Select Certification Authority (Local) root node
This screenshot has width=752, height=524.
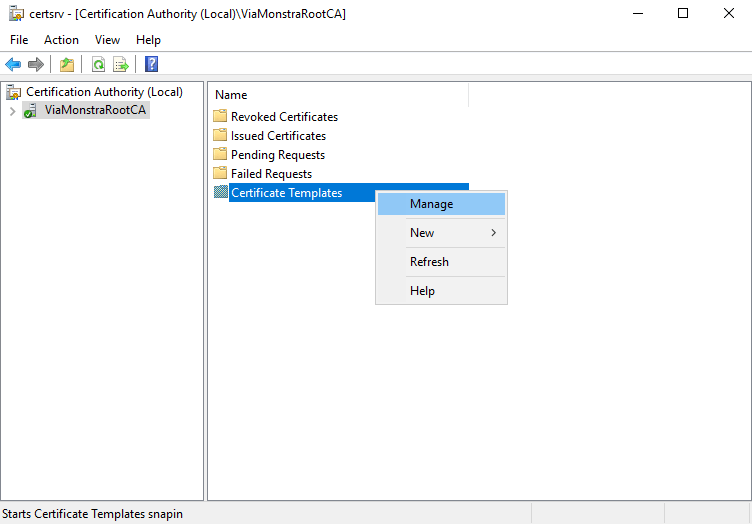[104, 92]
